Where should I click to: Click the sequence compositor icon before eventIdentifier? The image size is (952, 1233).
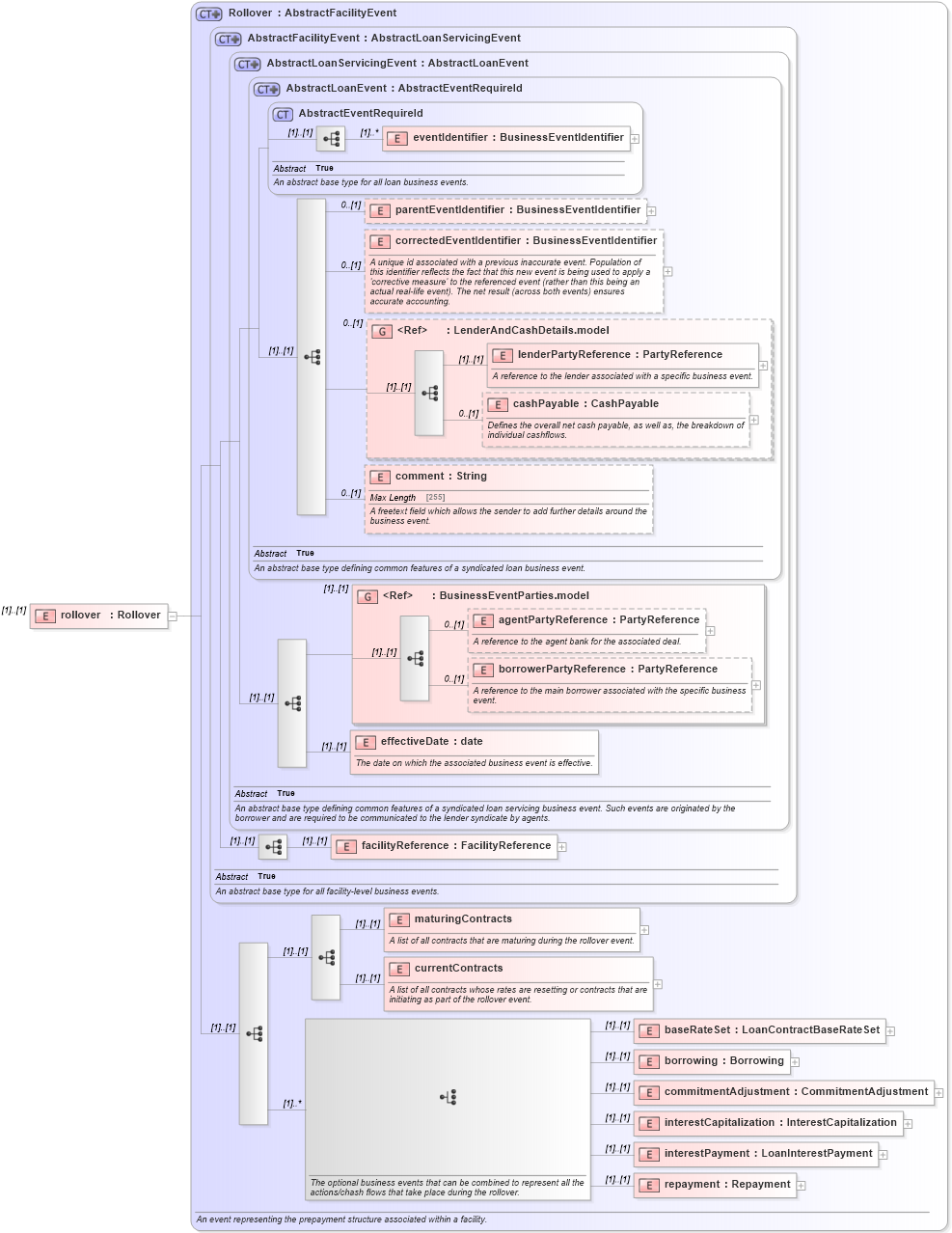point(331,138)
